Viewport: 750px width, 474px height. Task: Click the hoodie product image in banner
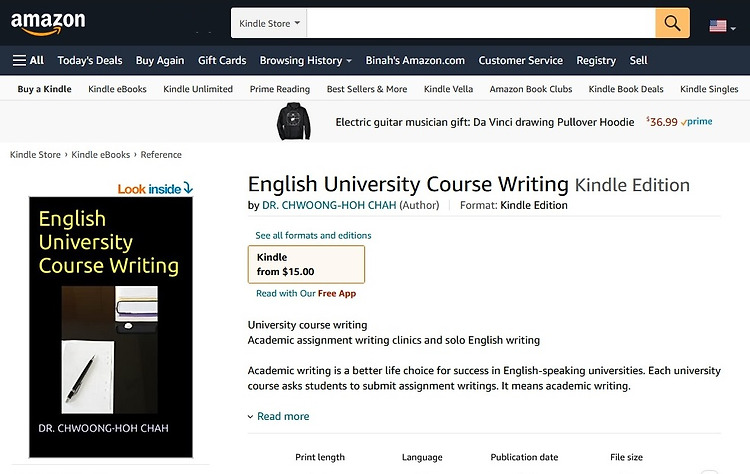(294, 121)
